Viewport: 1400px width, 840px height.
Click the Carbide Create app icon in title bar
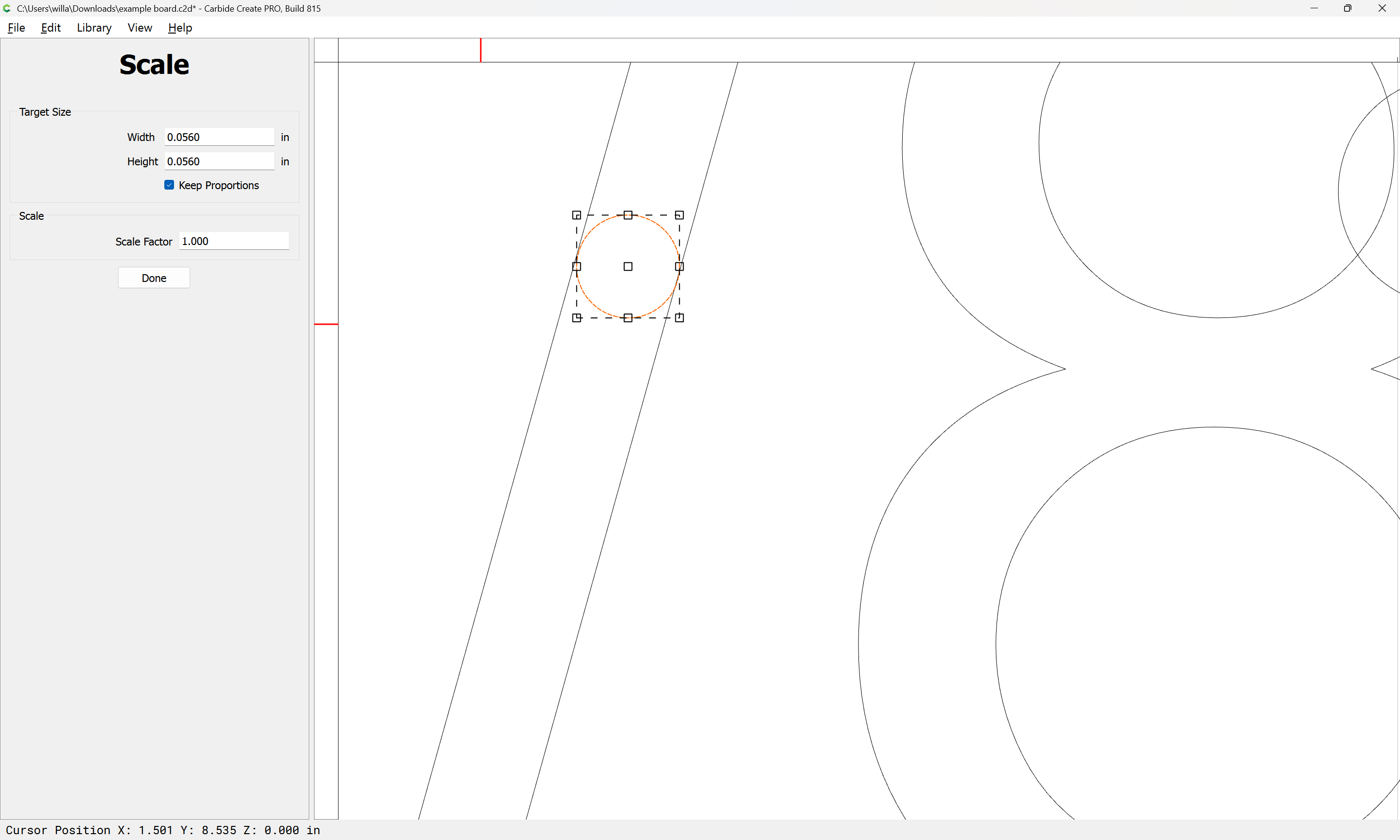point(7,8)
